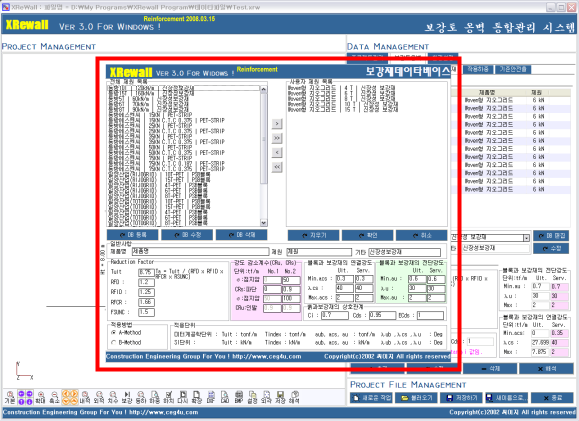Click the 확대 zoom-in toolbar icon
Screen dimensions: 579x421
41,397
